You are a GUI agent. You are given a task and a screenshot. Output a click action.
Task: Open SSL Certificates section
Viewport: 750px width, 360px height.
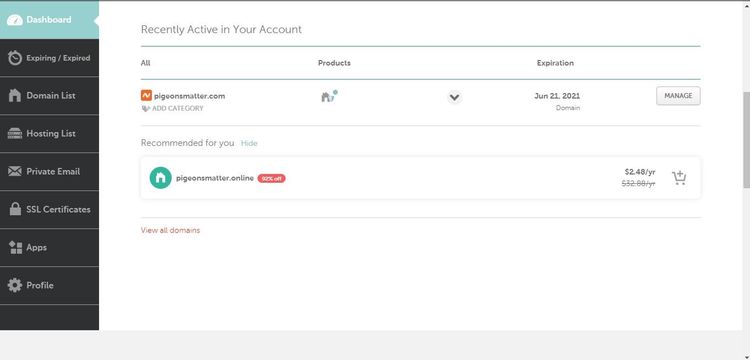[49, 209]
